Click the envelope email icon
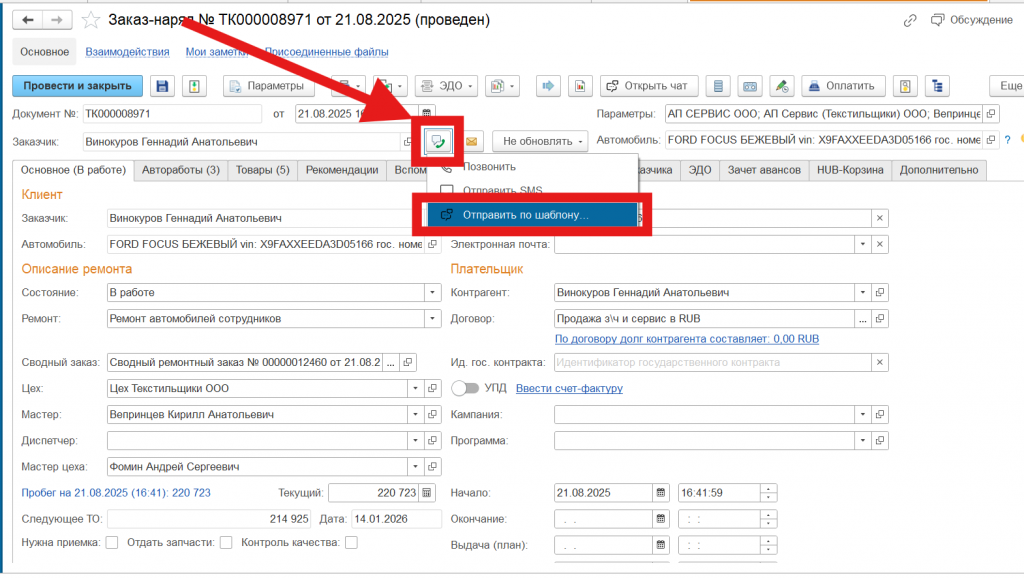 point(470,141)
